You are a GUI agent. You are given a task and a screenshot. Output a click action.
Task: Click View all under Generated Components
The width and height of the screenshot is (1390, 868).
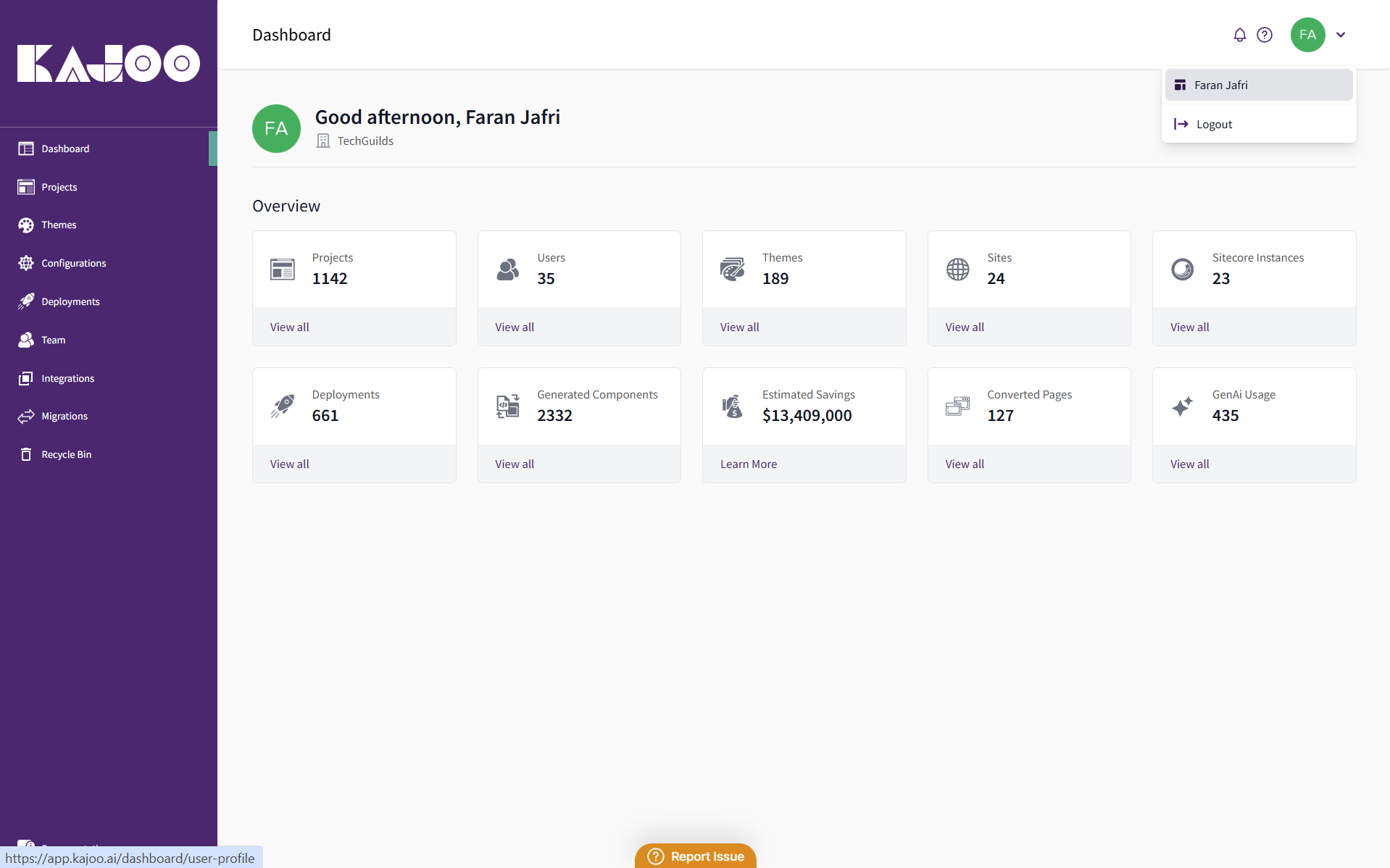click(x=515, y=464)
